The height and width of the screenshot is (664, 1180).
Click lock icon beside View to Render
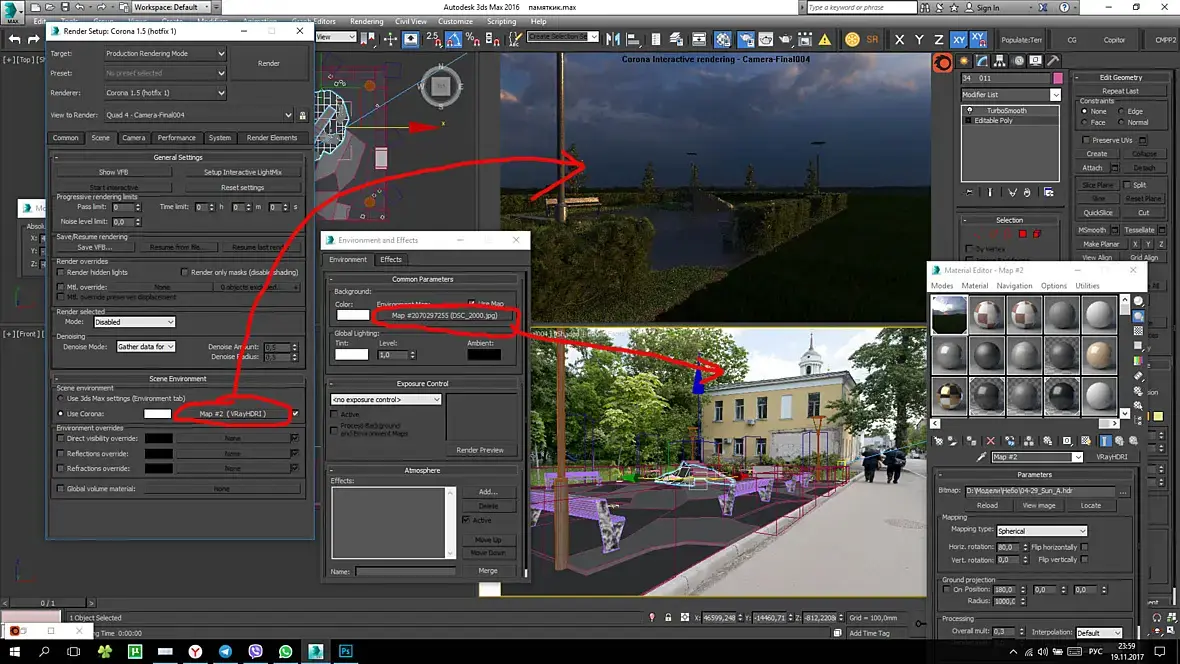point(303,115)
